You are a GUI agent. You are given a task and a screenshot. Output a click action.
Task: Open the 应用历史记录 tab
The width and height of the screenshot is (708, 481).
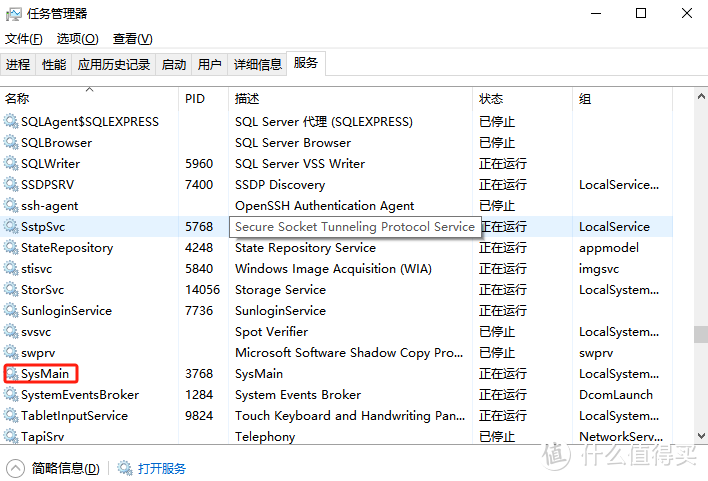tap(114, 65)
